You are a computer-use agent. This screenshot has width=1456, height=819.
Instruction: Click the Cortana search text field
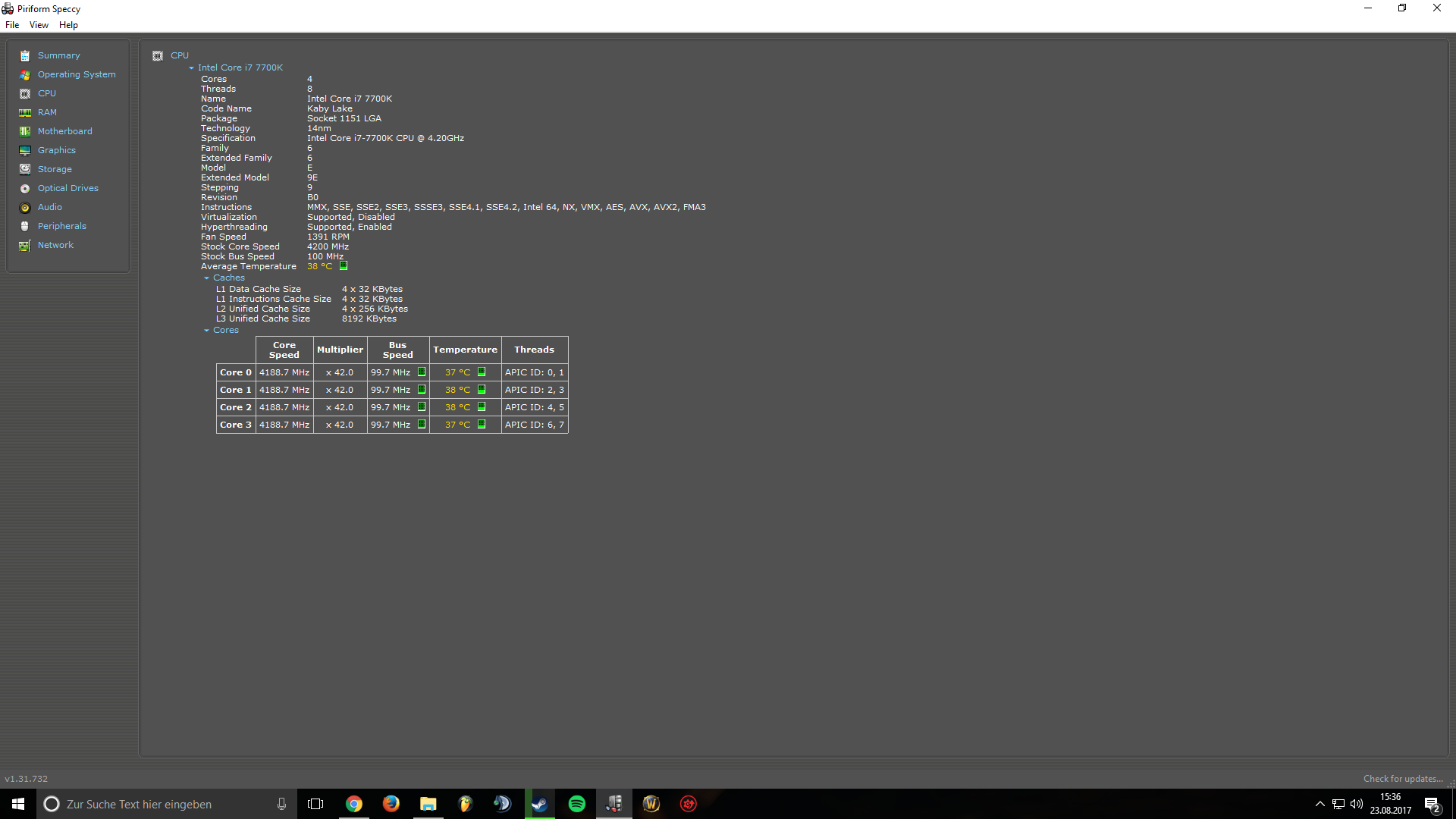[165, 804]
